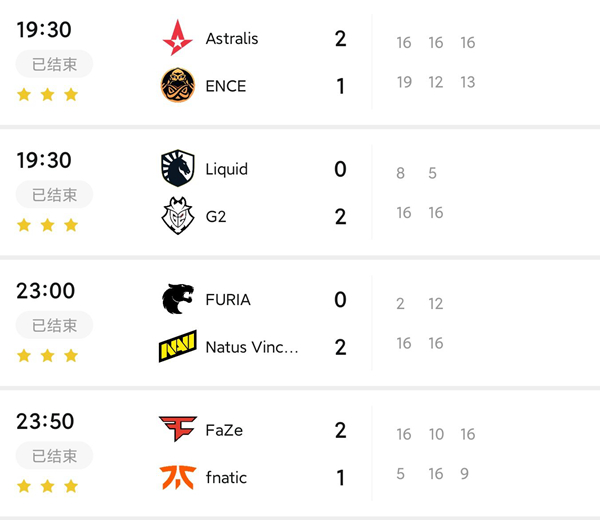
Task: Click star rating of Astralis vs ENCE
Action: [47, 95]
